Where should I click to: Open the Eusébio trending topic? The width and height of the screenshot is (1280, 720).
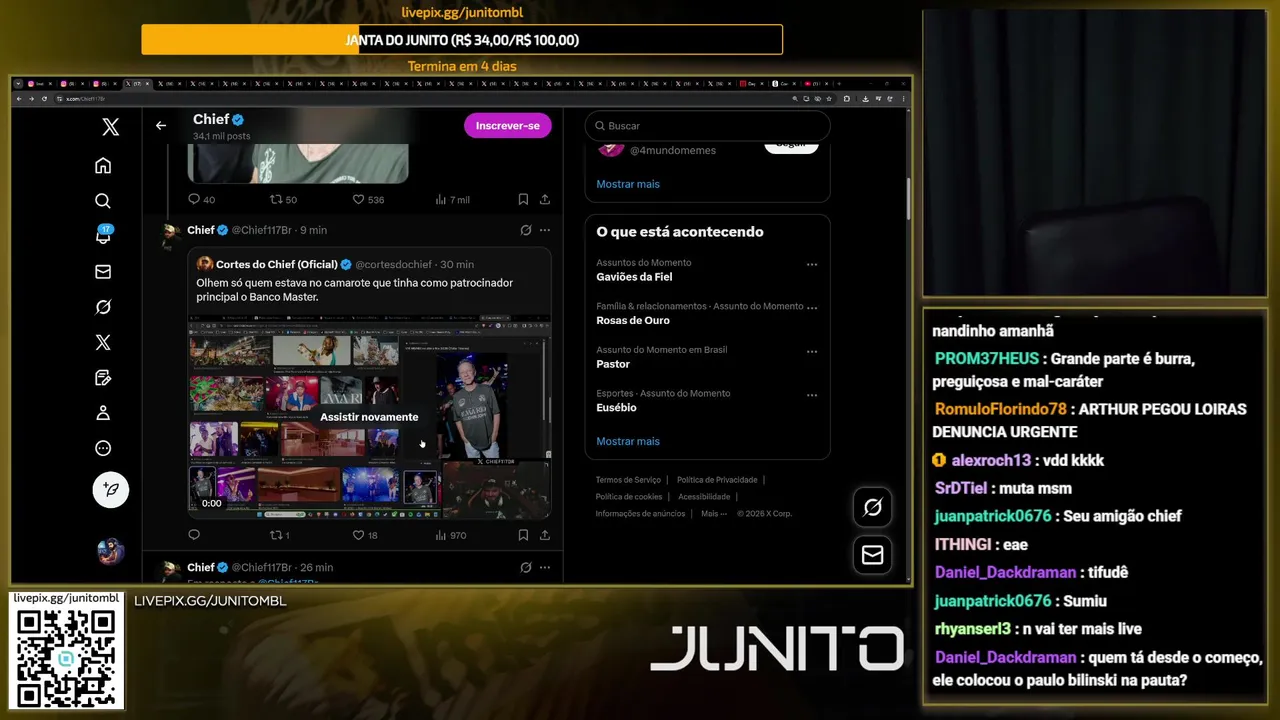point(616,408)
